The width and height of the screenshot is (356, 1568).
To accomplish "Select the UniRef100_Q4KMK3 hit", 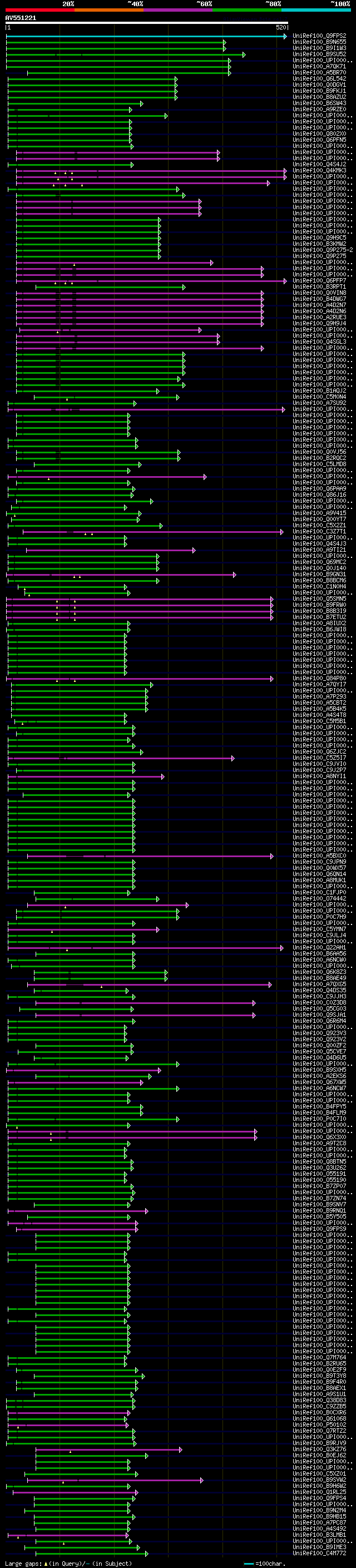I will coord(319,170).
